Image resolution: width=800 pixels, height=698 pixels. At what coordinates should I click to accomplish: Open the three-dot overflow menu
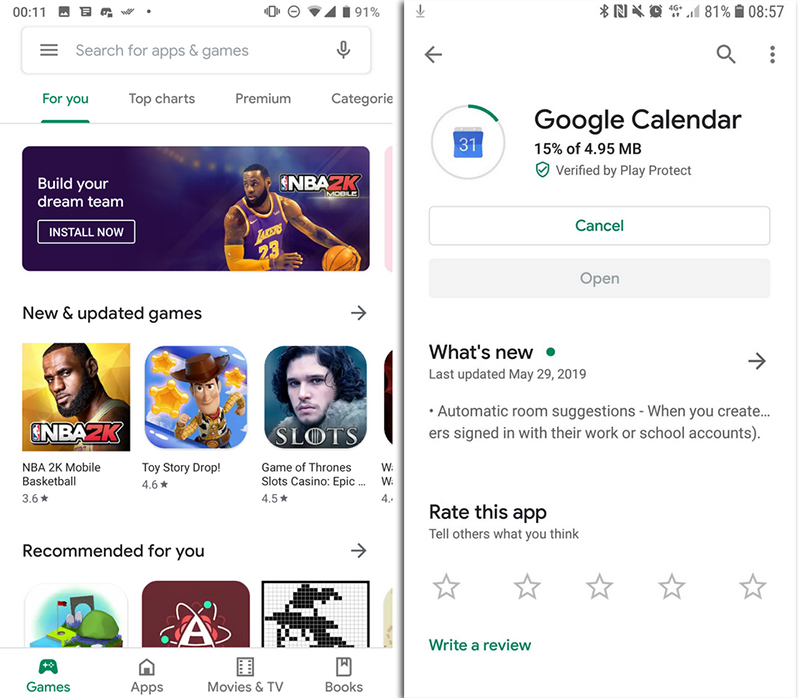pyautogui.click(x=772, y=54)
